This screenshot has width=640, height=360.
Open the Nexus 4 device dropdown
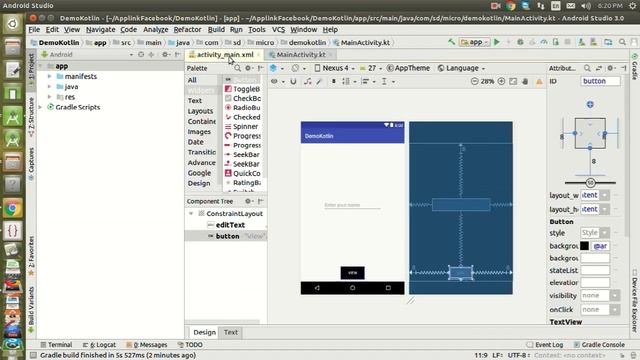[x=334, y=68]
